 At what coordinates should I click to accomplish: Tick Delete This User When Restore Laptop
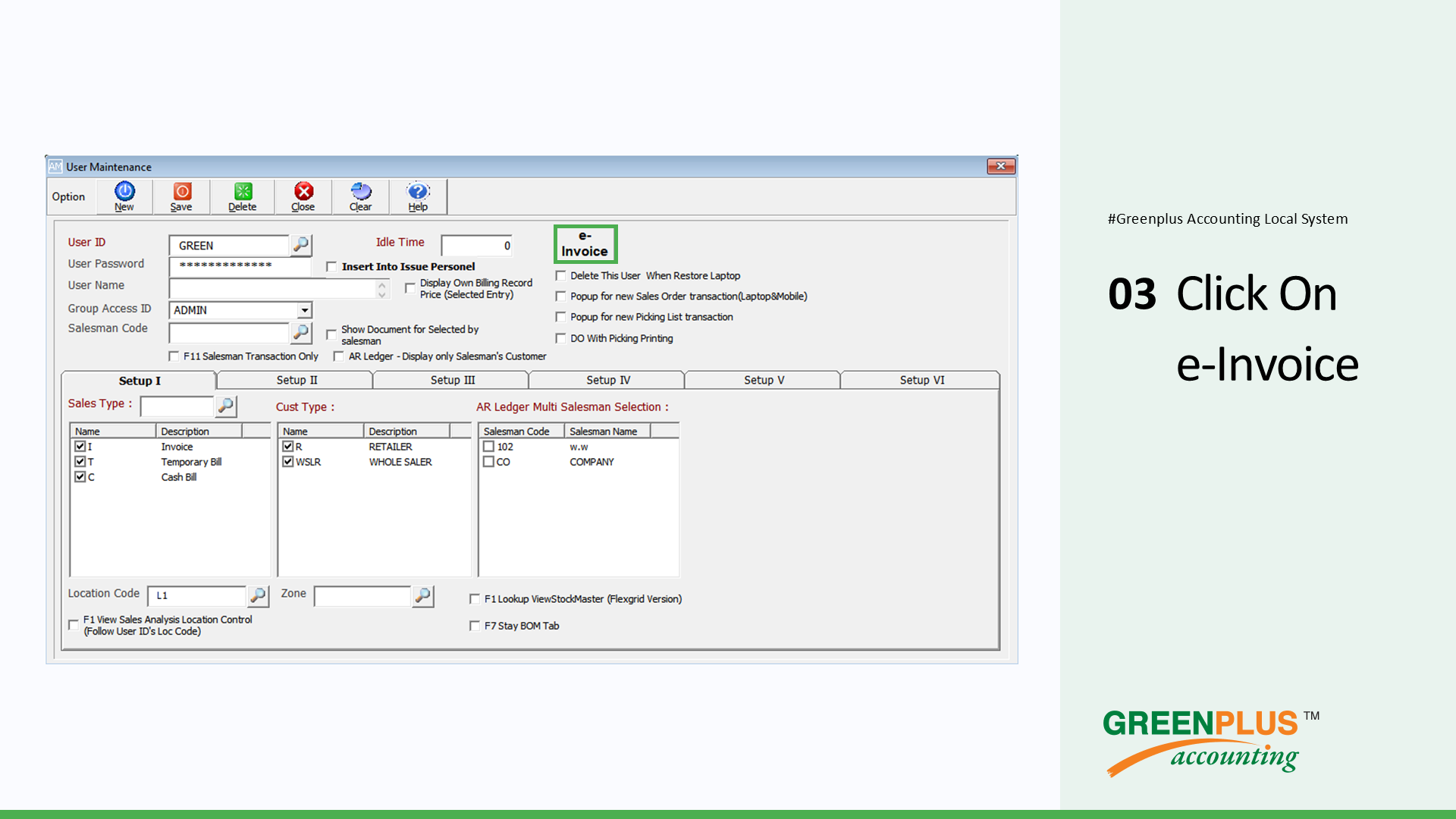561,275
